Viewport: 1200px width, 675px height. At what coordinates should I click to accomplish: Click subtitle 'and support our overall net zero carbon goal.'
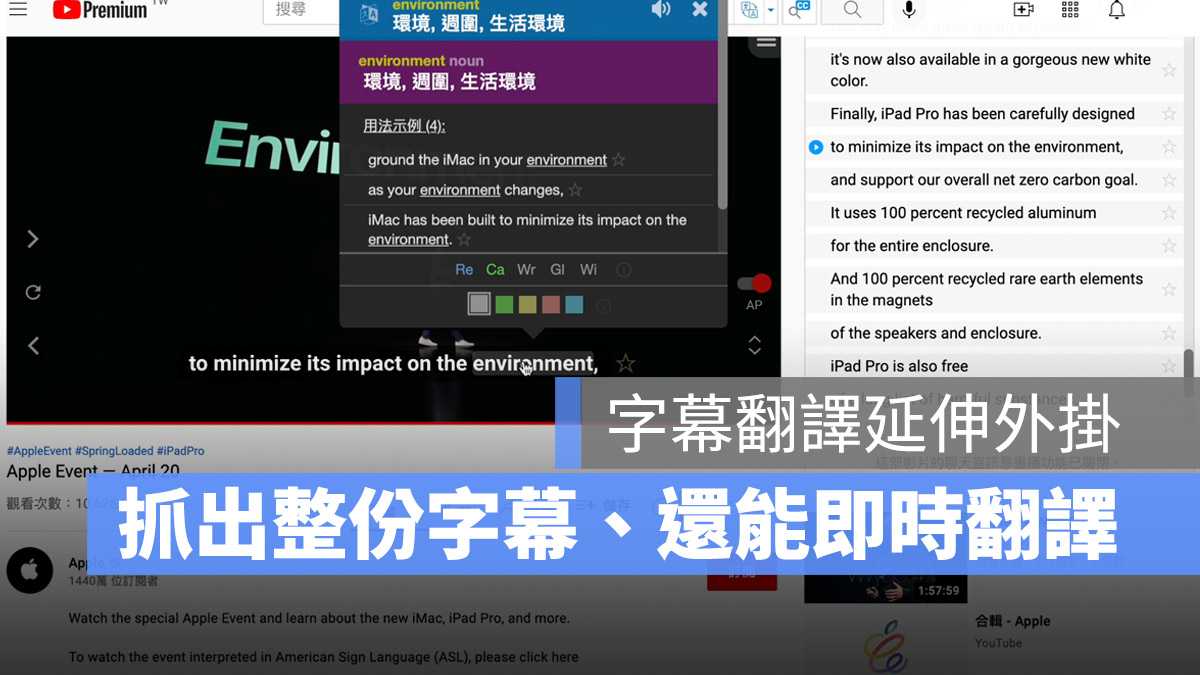(984, 180)
